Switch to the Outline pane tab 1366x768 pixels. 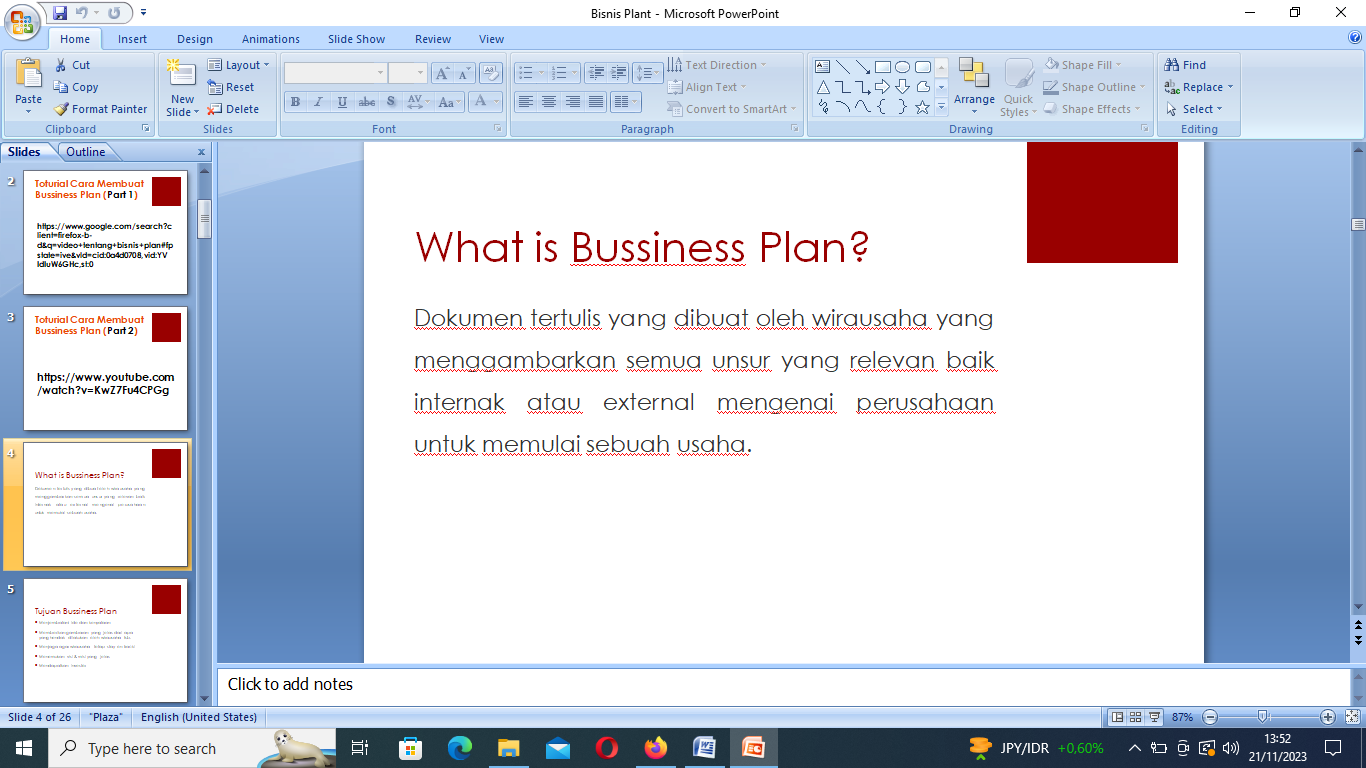point(86,152)
